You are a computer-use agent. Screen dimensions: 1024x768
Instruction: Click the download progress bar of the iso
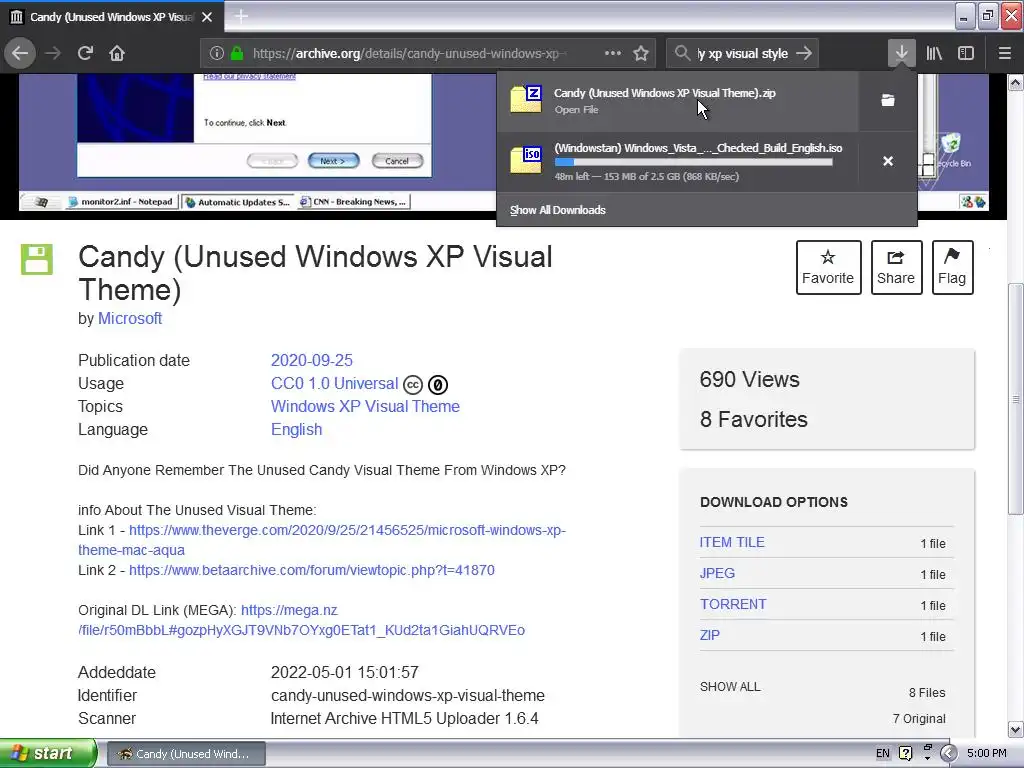click(694, 162)
